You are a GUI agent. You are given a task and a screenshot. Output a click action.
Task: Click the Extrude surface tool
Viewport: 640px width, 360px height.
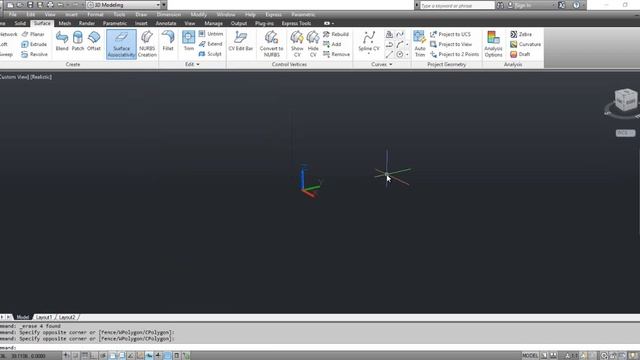coord(34,44)
